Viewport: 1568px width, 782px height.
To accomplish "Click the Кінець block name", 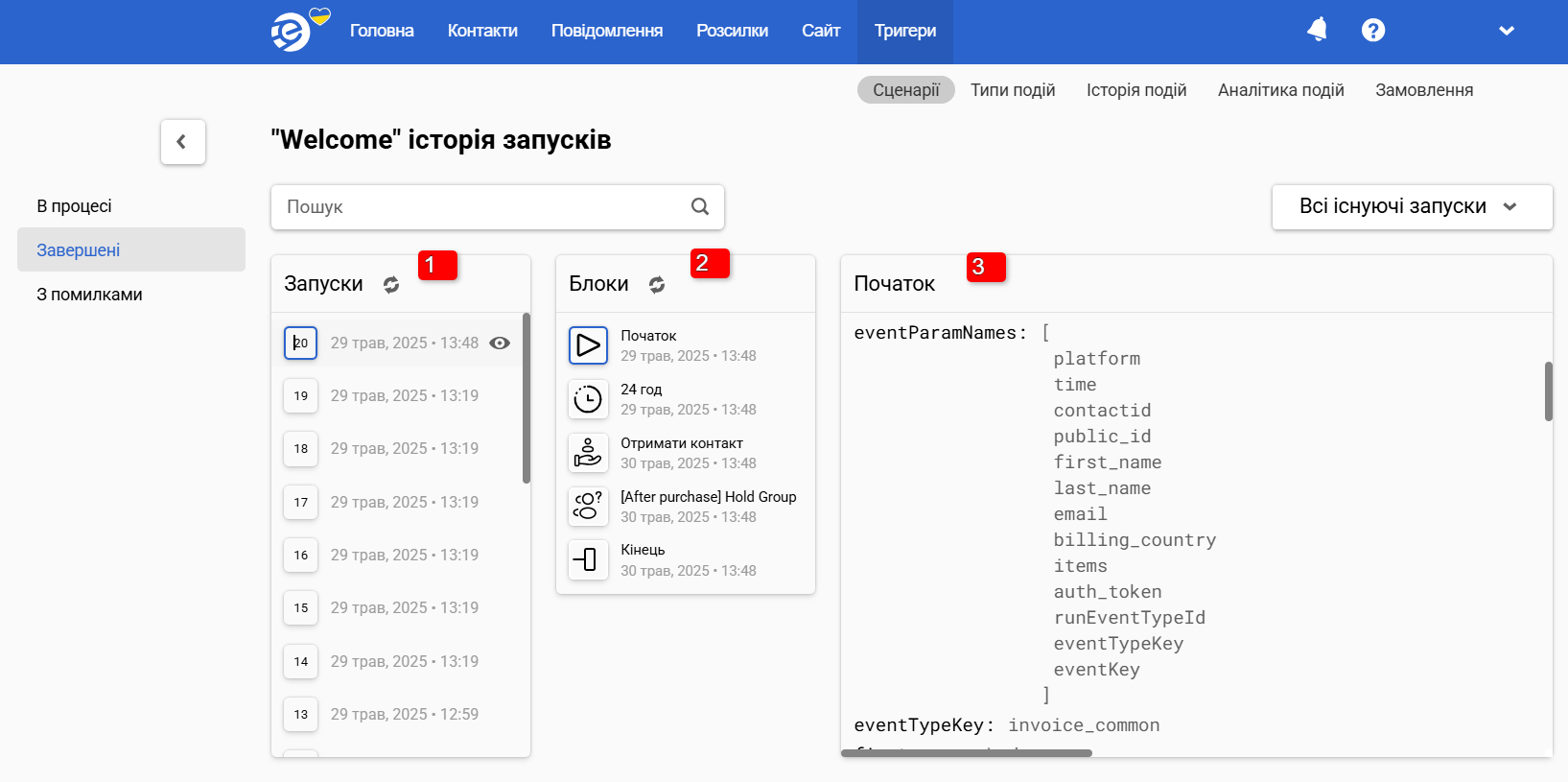I will click(x=643, y=550).
